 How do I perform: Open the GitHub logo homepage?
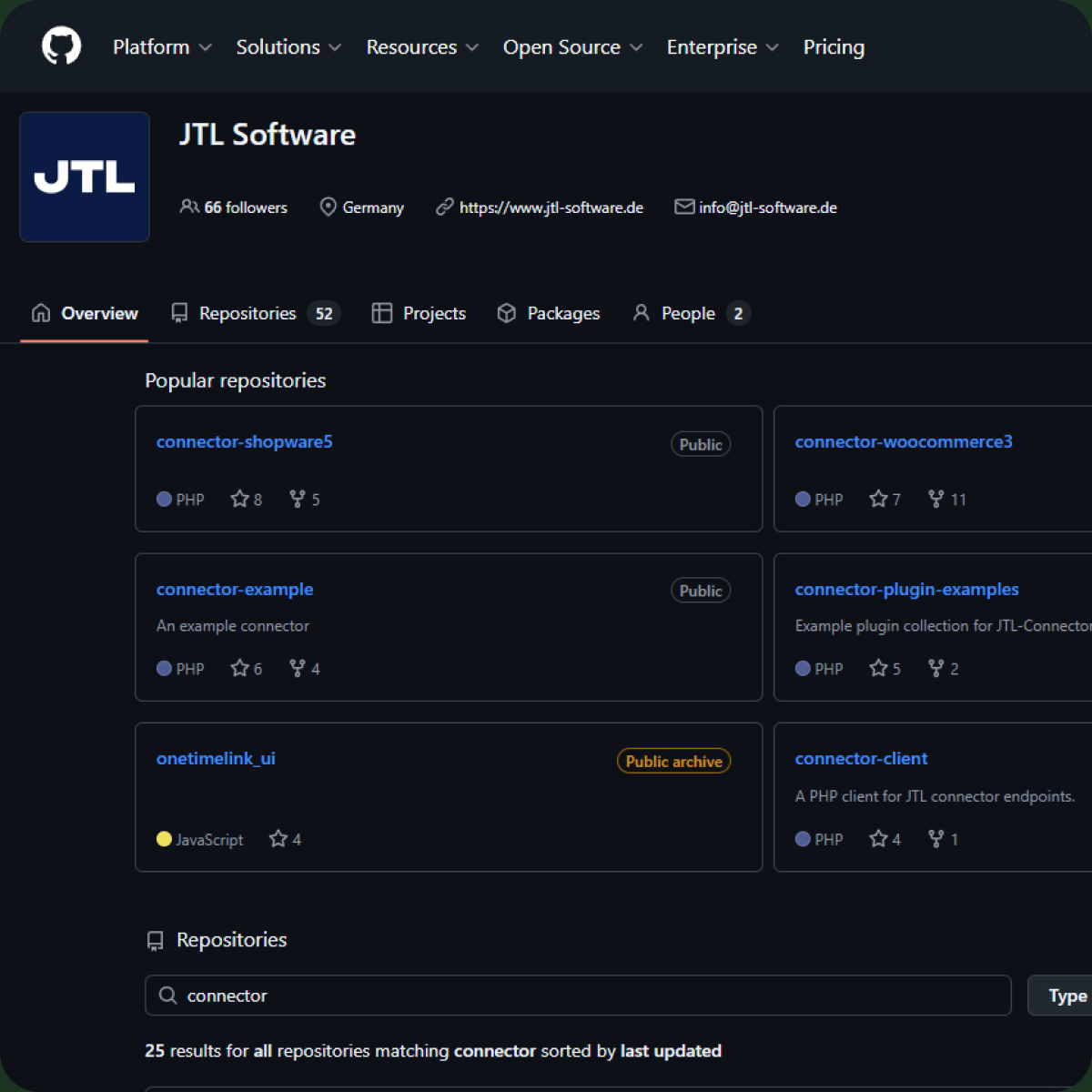(62, 46)
